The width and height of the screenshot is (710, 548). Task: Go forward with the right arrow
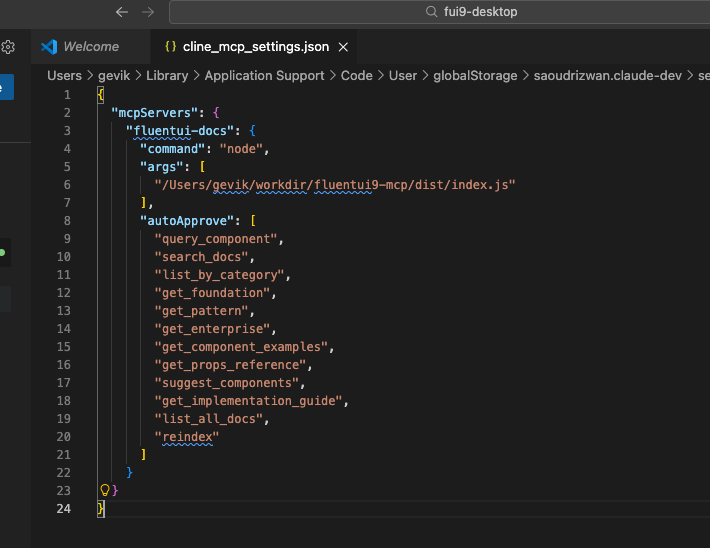coord(148,12)
